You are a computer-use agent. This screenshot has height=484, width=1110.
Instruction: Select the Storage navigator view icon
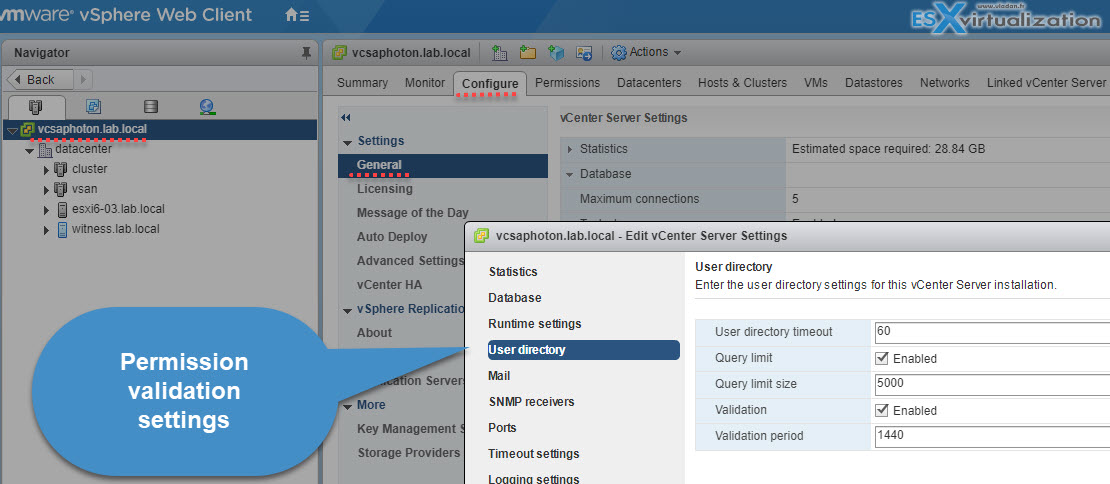150,107
